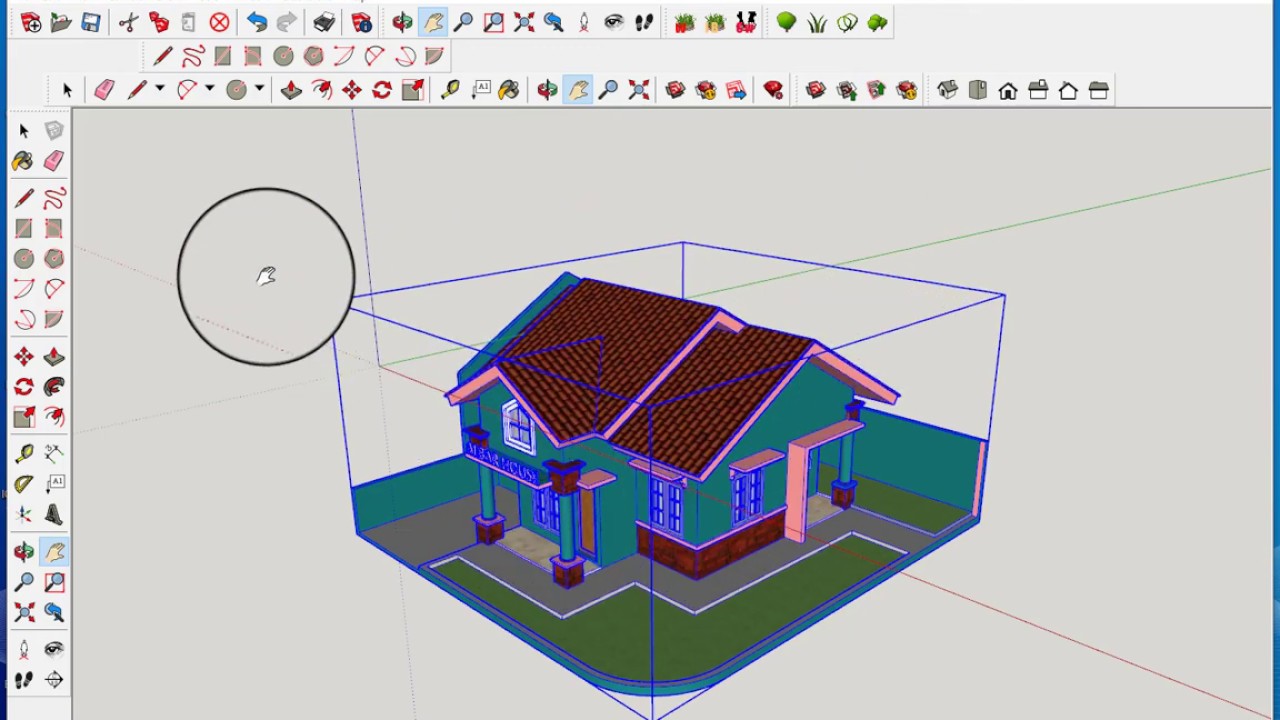This screenshot has width=1280, height=720.
Task: Choose the 3D Text tool
Action: (x=54, y=514)
